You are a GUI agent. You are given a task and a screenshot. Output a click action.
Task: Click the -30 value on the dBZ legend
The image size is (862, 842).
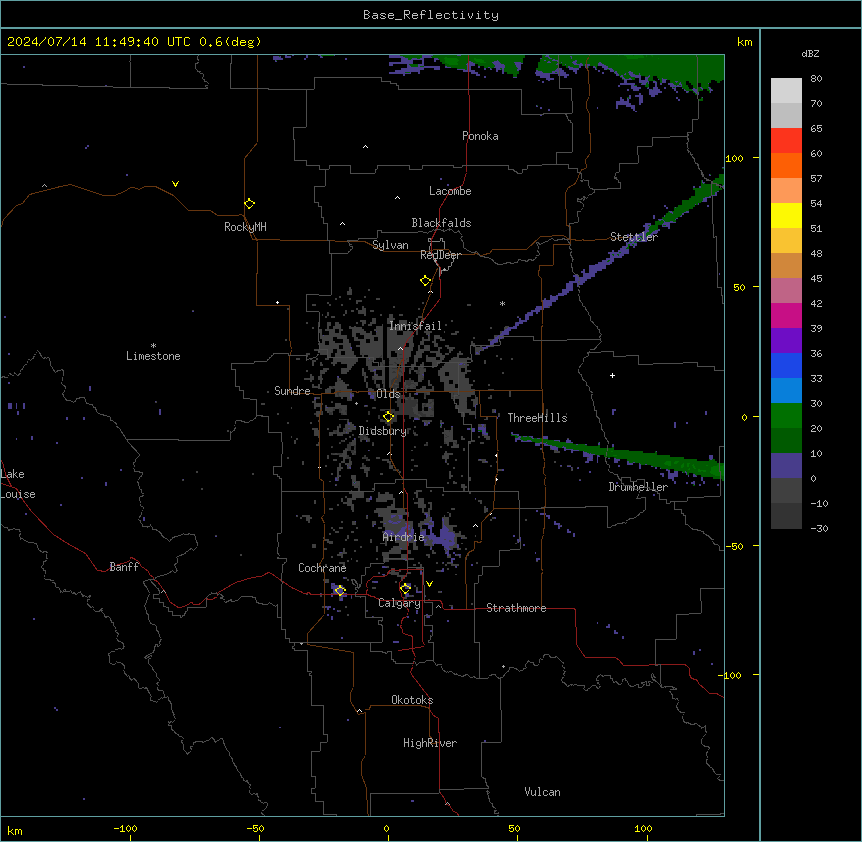click(819, 529)
